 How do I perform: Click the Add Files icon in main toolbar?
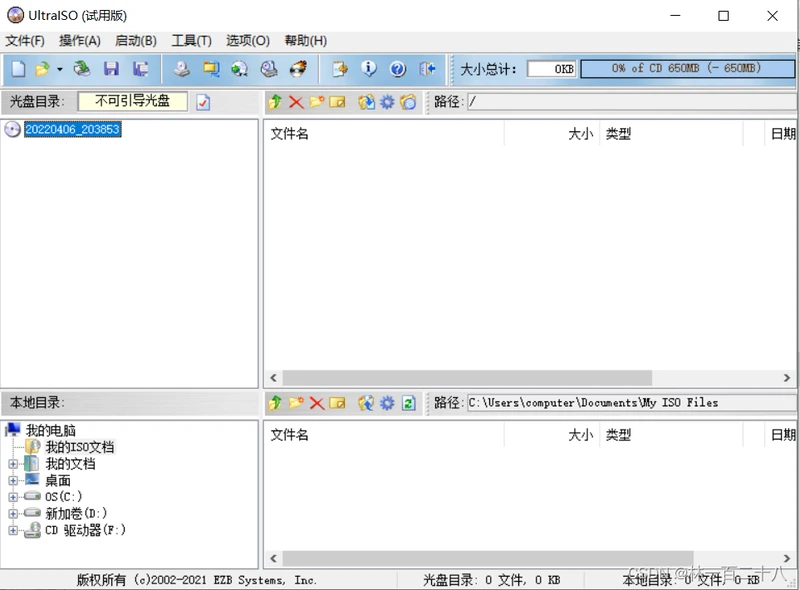click(x=340, y=68)
